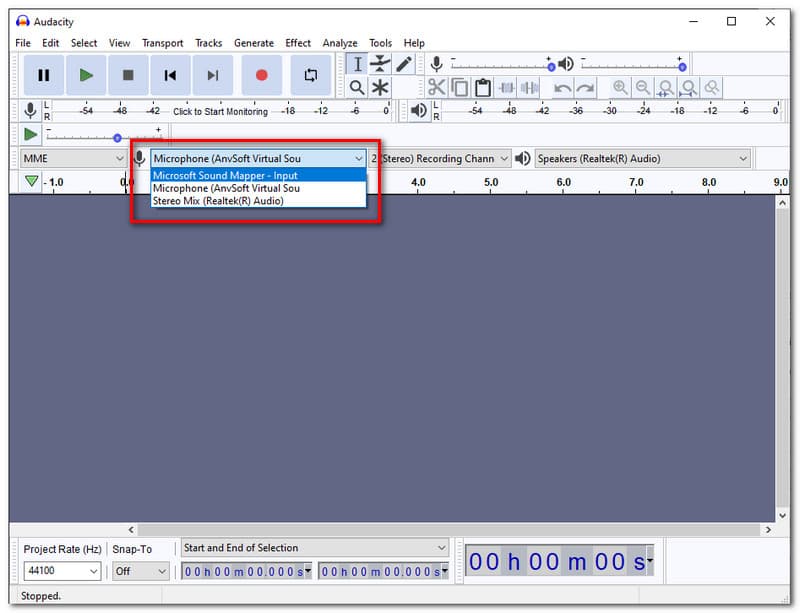Click the large audio position time display
This screenshot has width=800, height=613.
[x=559, y=562]
